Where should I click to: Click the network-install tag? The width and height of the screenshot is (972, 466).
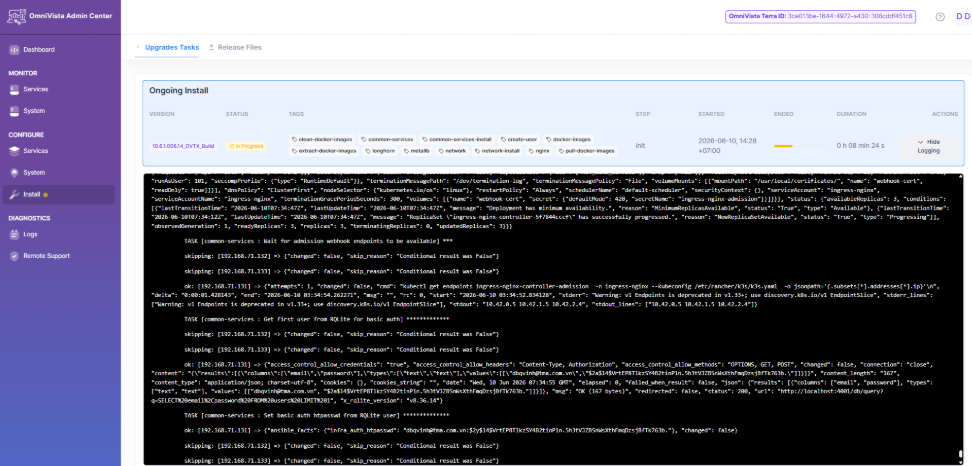(x=498, y=151)
